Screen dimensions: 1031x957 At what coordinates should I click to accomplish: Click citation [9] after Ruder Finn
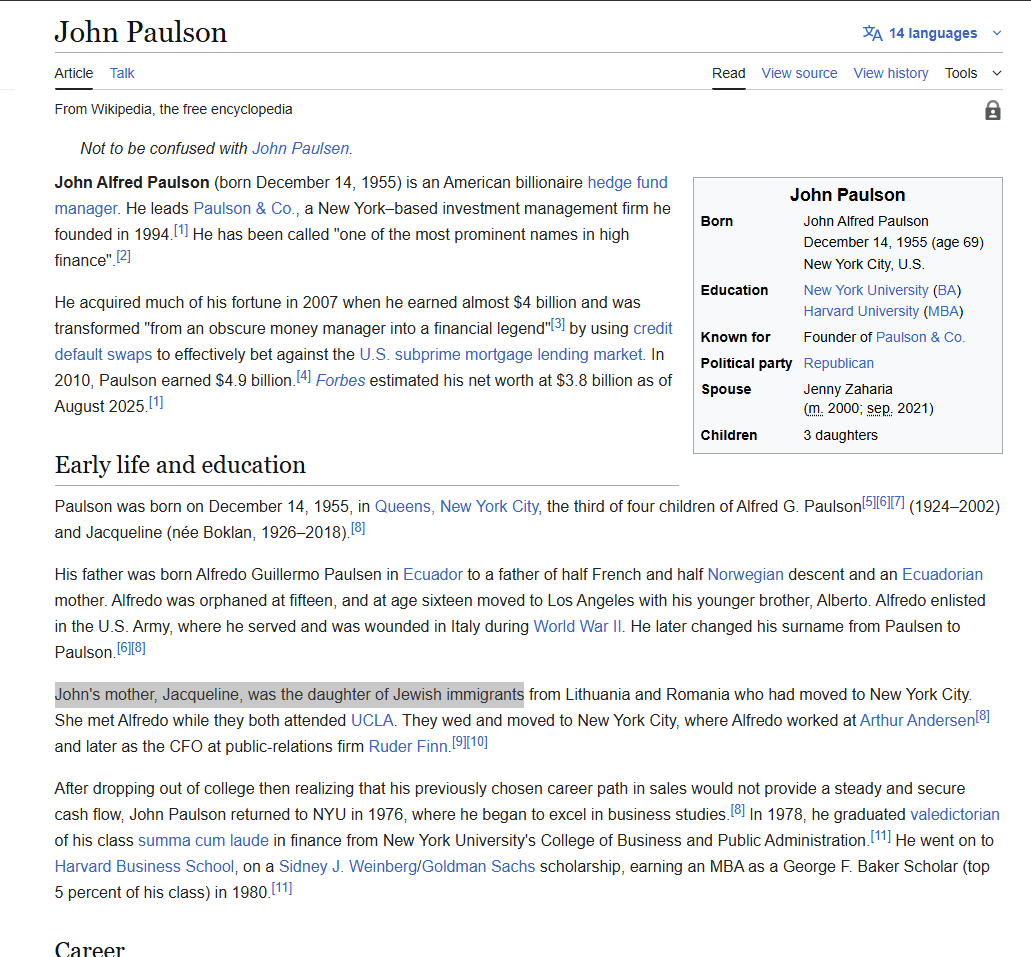pyautogui.click(x=458, y=742)
